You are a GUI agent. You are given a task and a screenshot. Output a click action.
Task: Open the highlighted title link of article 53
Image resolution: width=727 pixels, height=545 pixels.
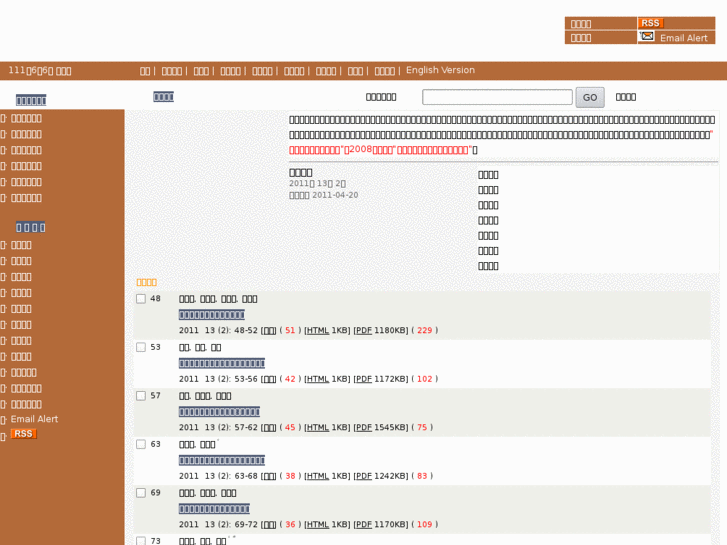pos(222,363)
